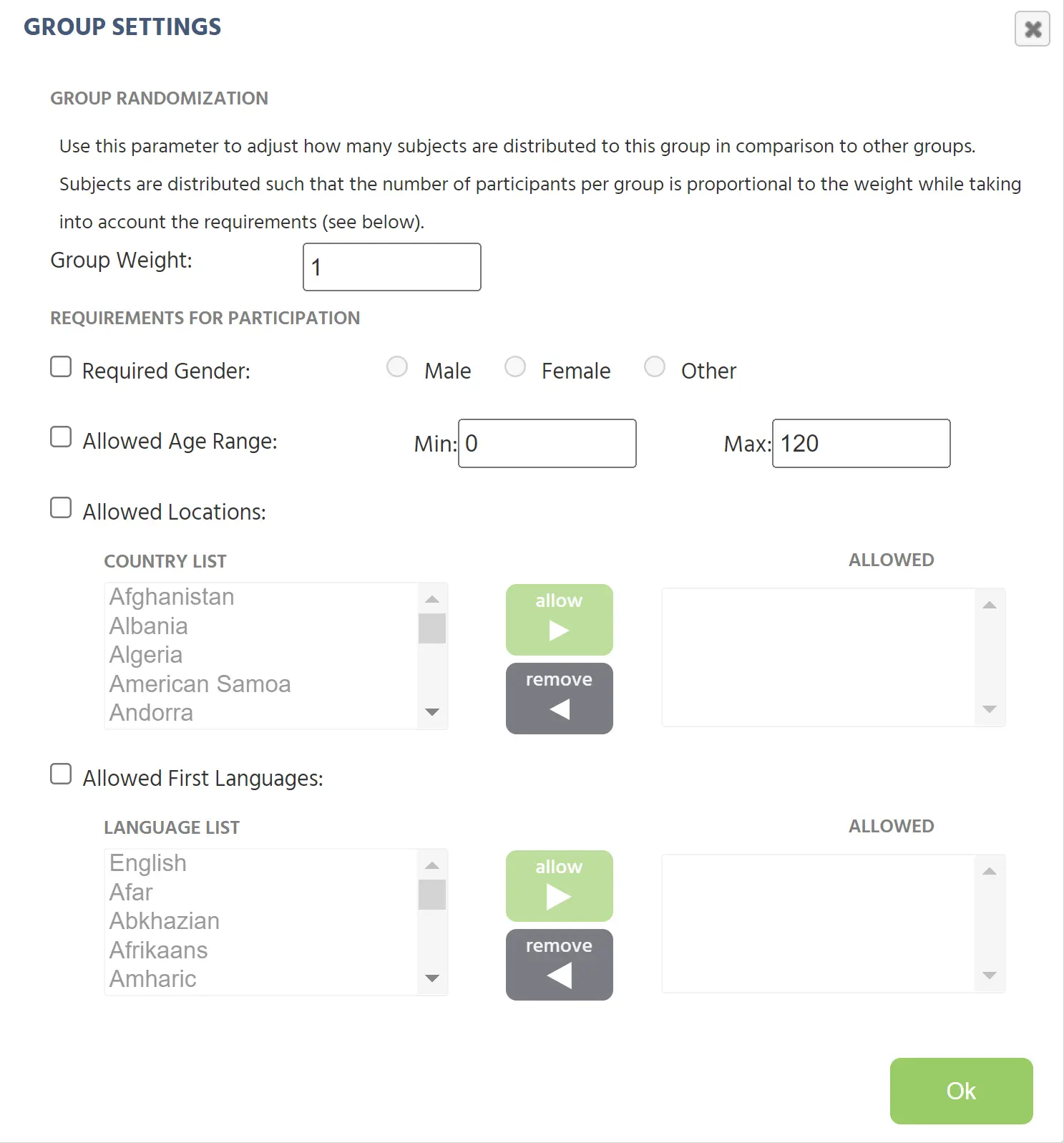This screenshot has width=1064, height=1143.
Task: Click the Group Weight input field
Action: point(391,267)
